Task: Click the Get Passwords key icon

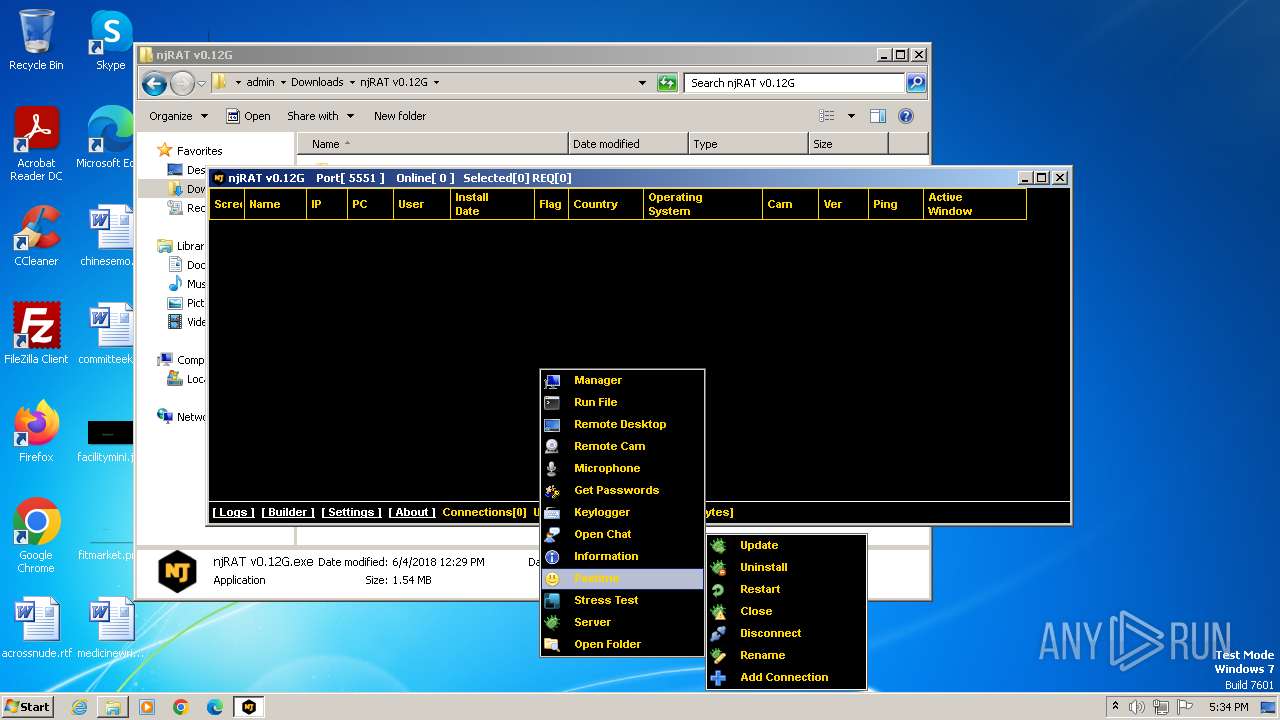Action: [x=552, y=490]
